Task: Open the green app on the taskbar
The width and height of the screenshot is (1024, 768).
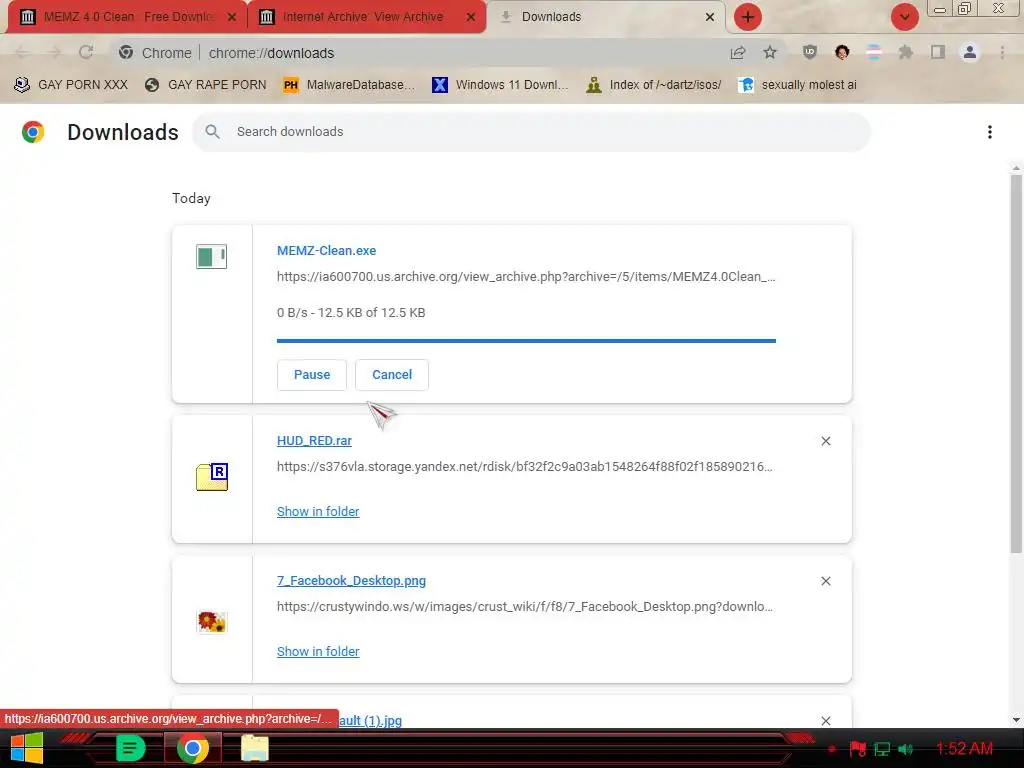Action: click(130, 748)
